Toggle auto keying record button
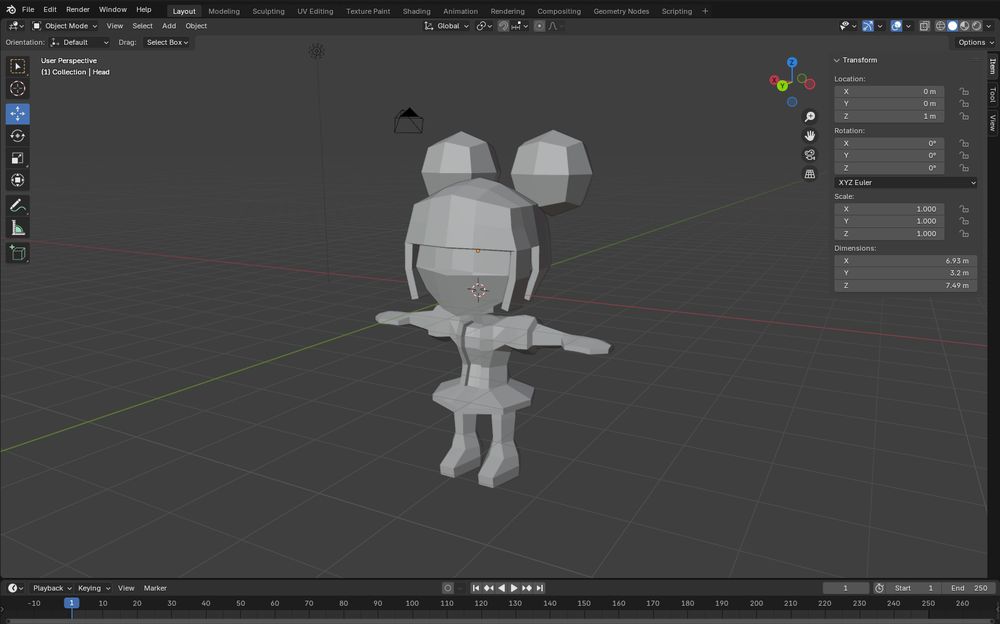 [448, 588]
